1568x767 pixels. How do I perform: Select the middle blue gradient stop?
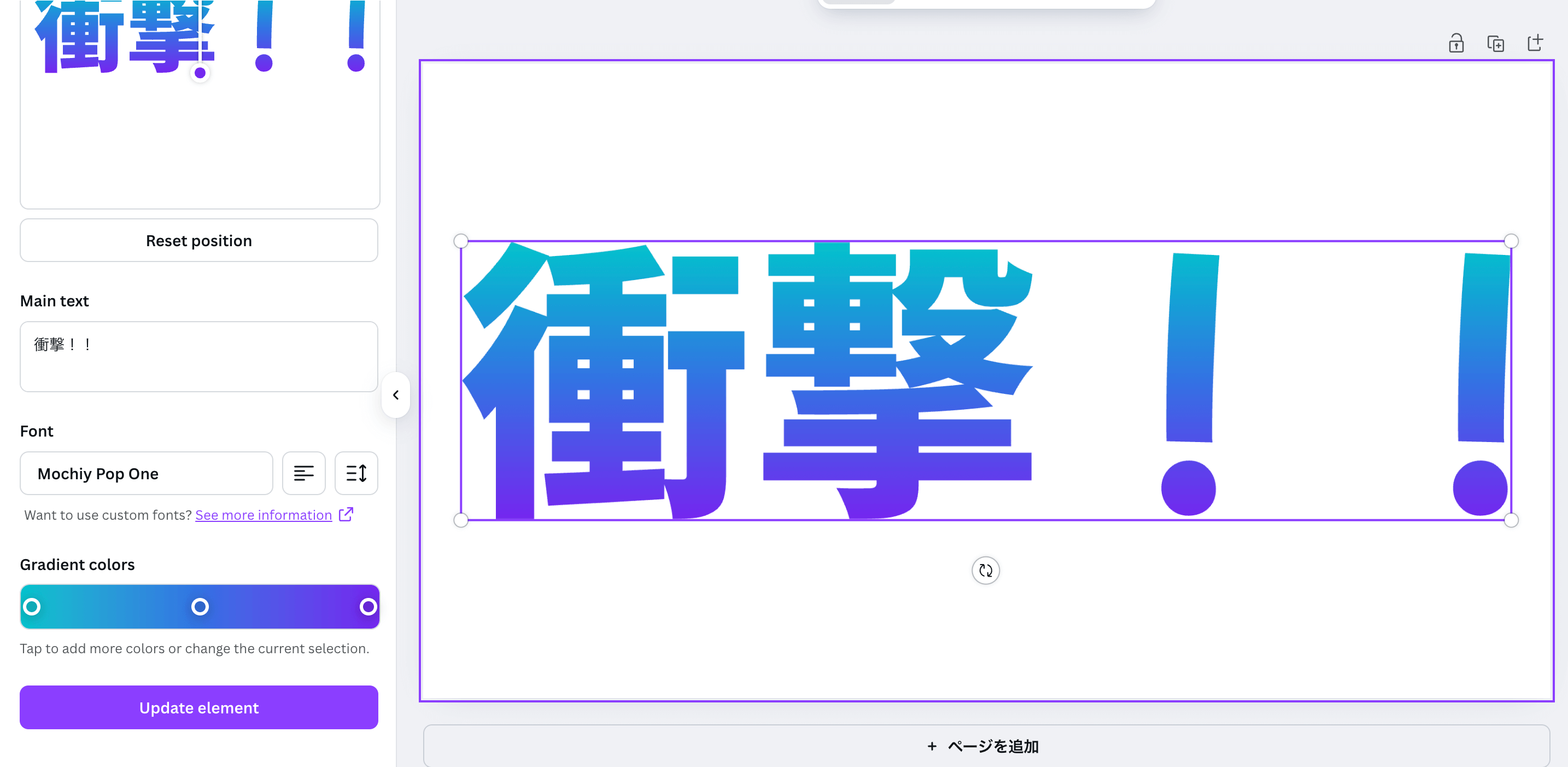click(x=200, y=606)
